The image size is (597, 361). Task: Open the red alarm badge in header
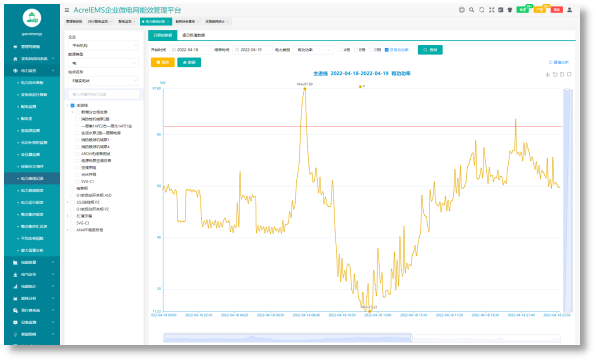(x=557, y=10)
